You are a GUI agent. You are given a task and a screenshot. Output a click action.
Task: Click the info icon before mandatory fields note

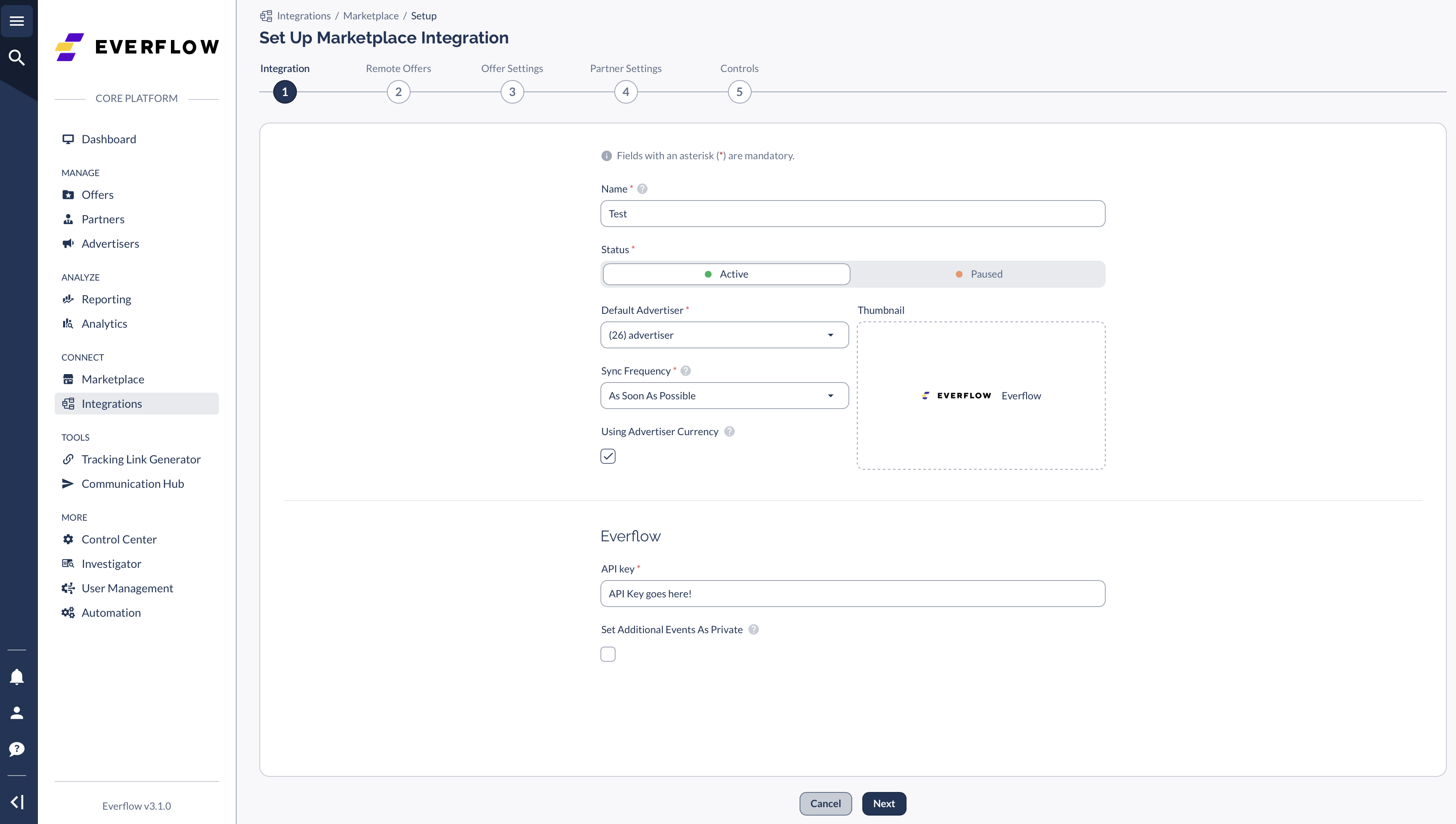(606, 155)
